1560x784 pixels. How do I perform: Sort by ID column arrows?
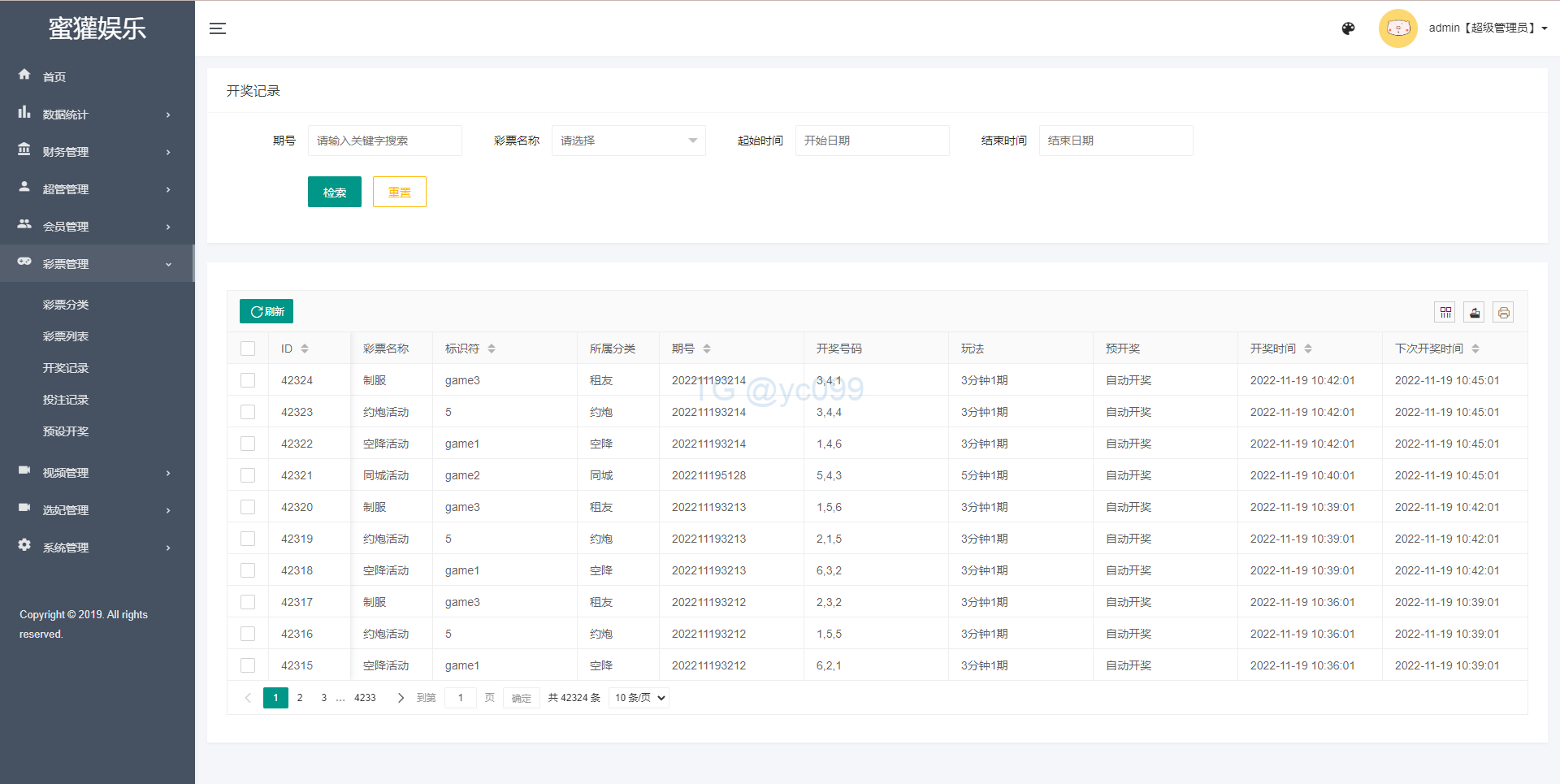(305, 349)
